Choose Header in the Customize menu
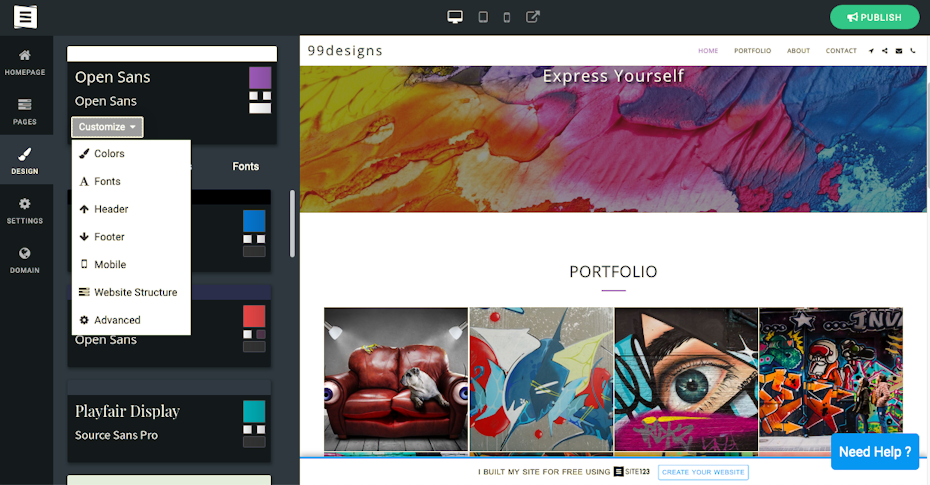The height and width of the screenshot is (485, 930). click(x=111, y=209)
